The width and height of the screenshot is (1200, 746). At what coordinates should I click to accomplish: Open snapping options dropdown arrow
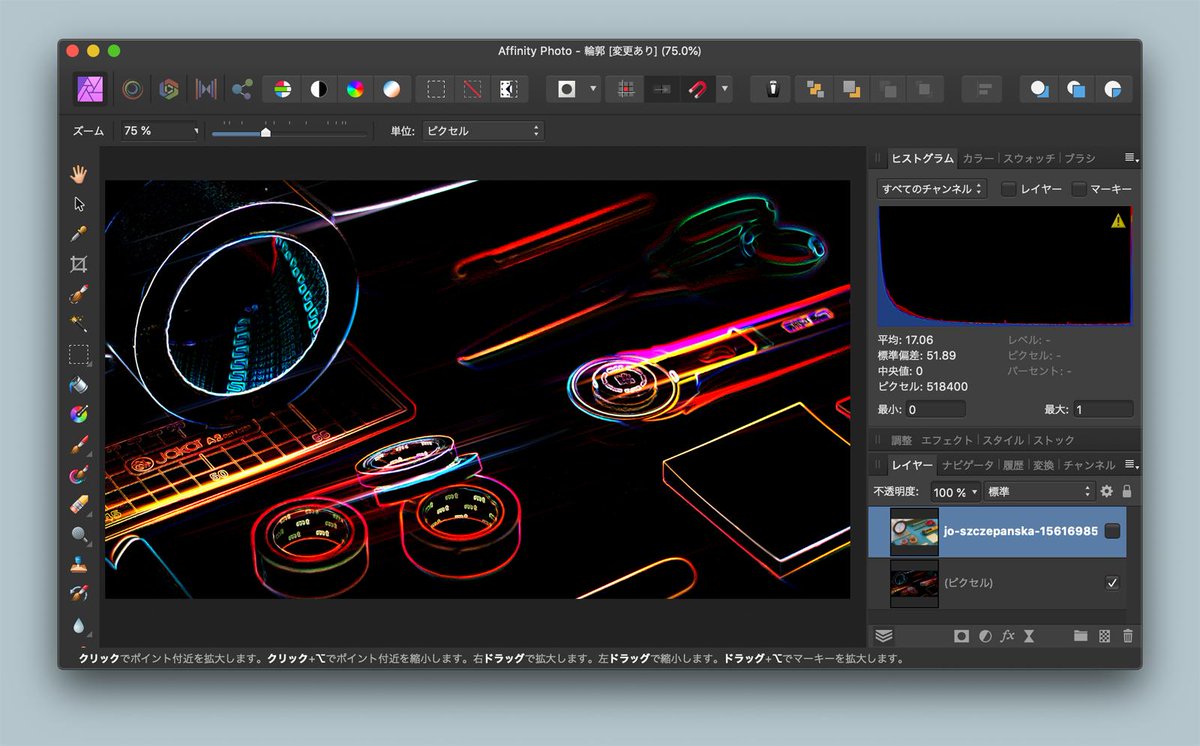pos(724,89)
